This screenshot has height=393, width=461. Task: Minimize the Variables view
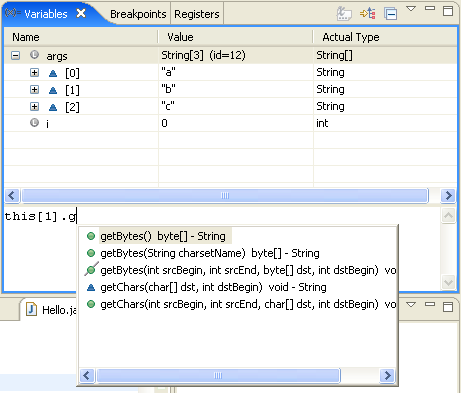pos(430,8)
